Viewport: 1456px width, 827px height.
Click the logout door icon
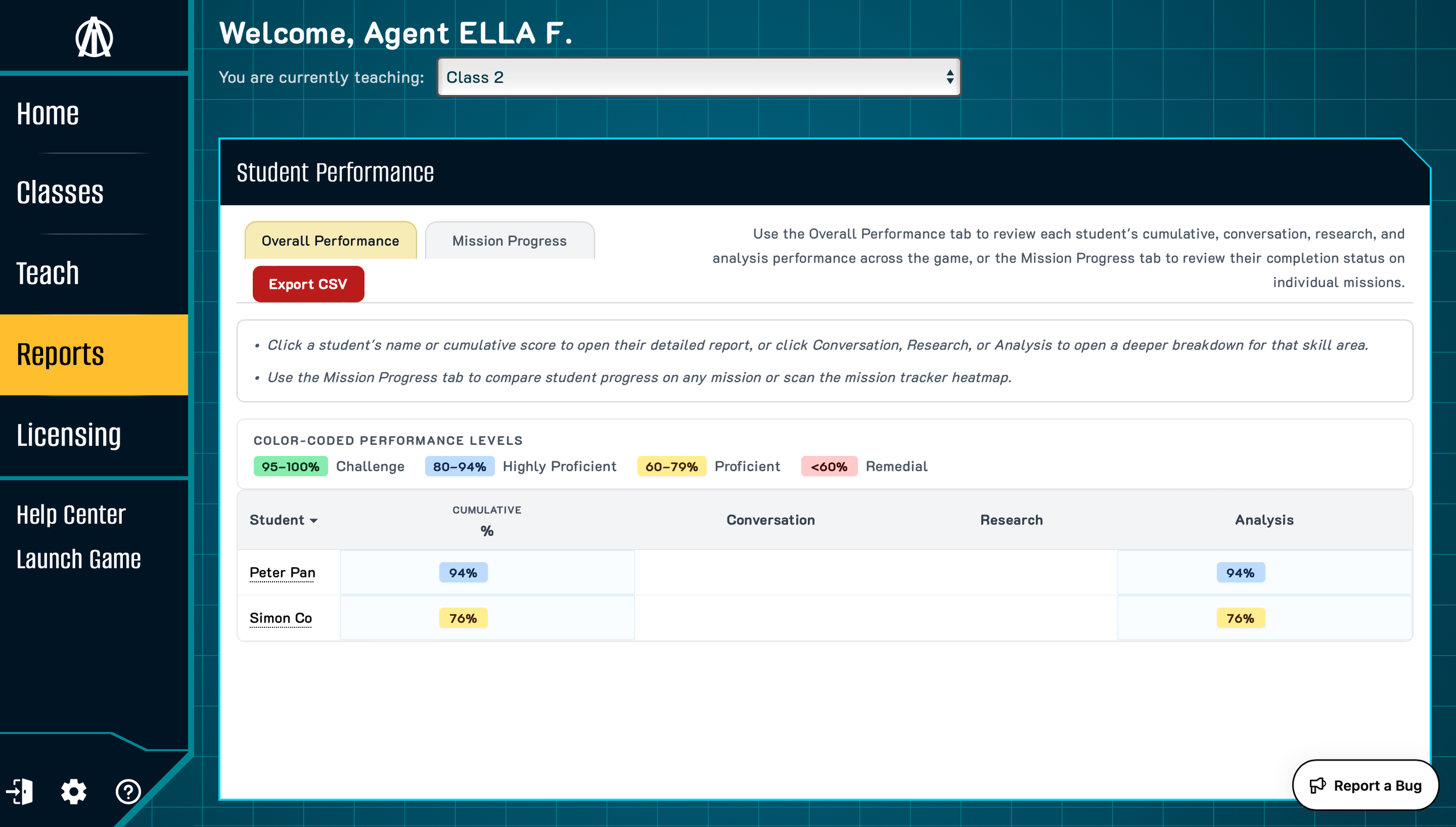coord(20,791)
